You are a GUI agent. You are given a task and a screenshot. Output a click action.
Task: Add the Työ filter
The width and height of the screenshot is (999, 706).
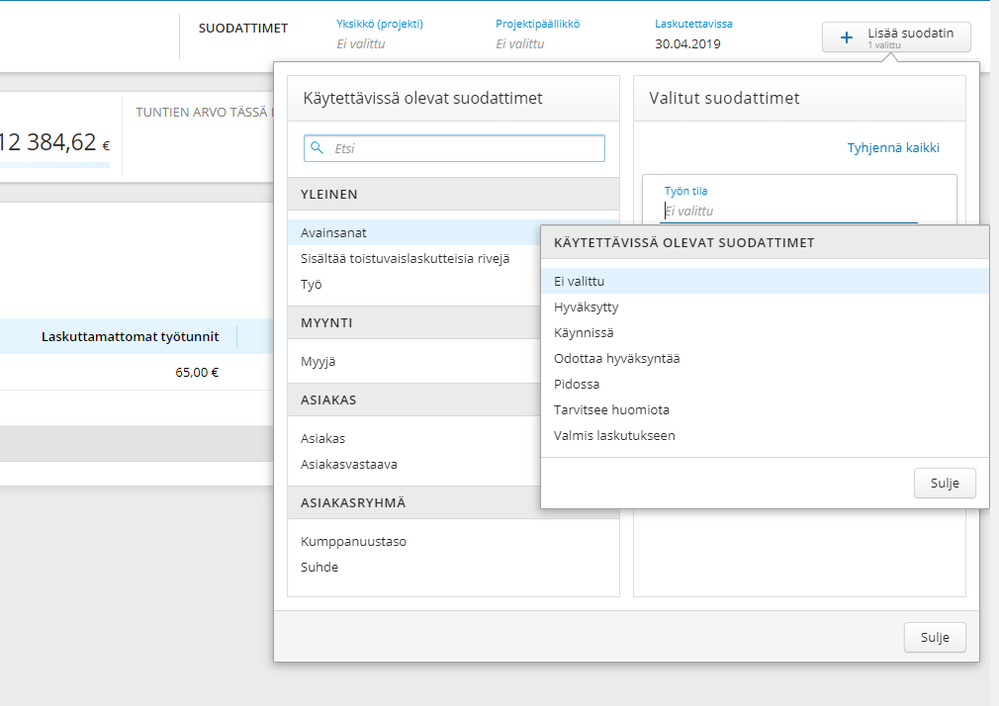pos(414,284)
